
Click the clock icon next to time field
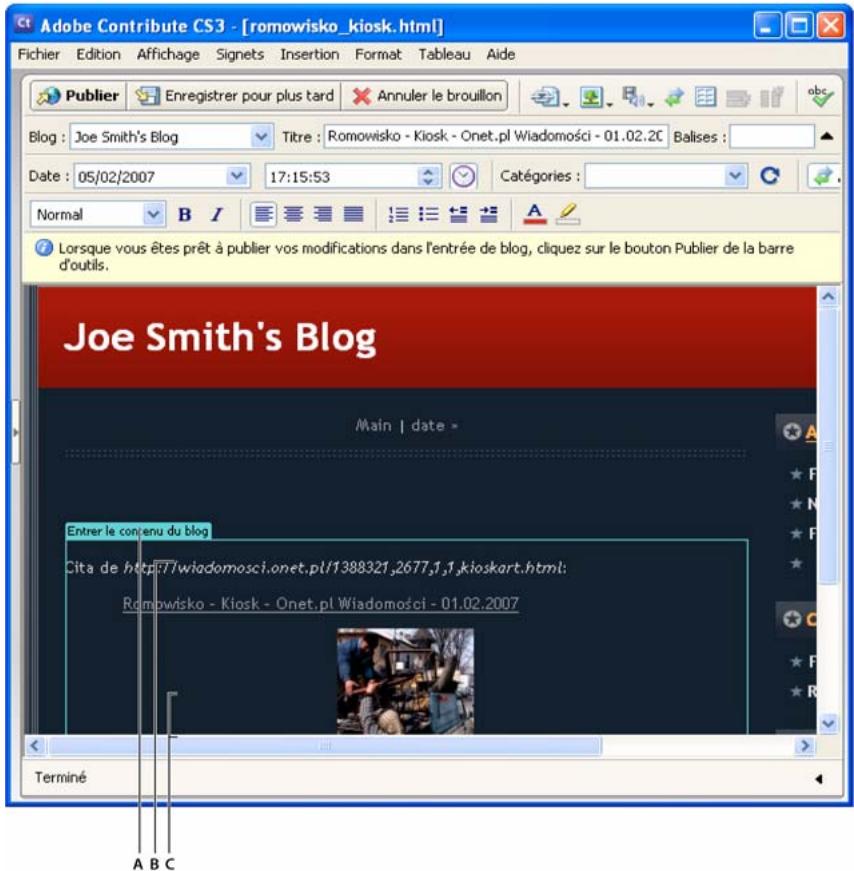(463, 177)
